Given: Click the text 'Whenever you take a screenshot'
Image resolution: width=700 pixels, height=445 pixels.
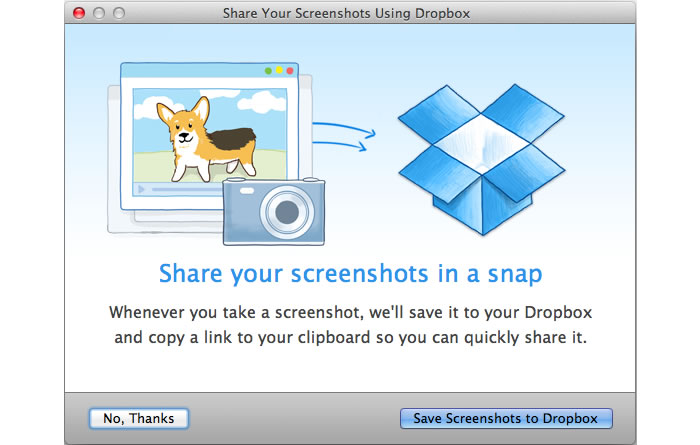Looking at the screenshot, I should (x=235, y=312).
